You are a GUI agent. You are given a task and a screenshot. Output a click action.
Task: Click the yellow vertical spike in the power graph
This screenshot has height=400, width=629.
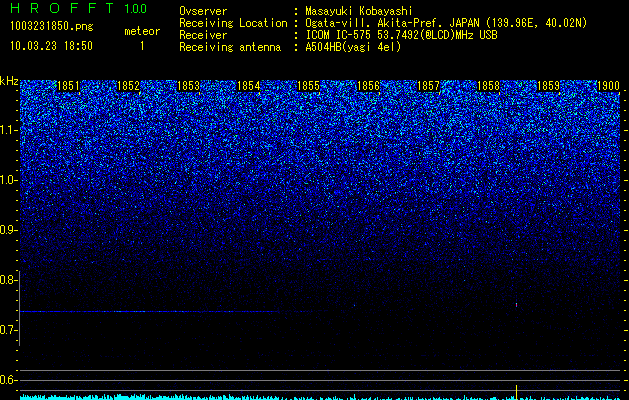click(516, 391)
